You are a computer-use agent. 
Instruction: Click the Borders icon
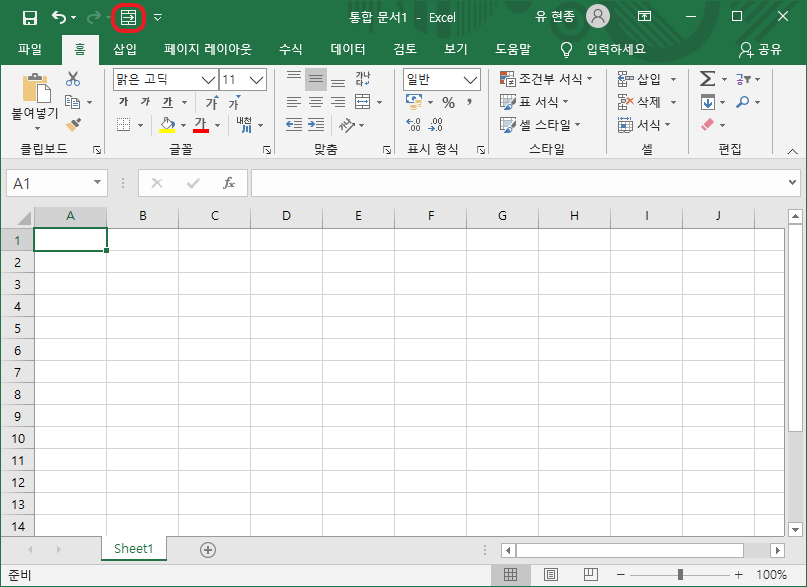pos(124,124)
